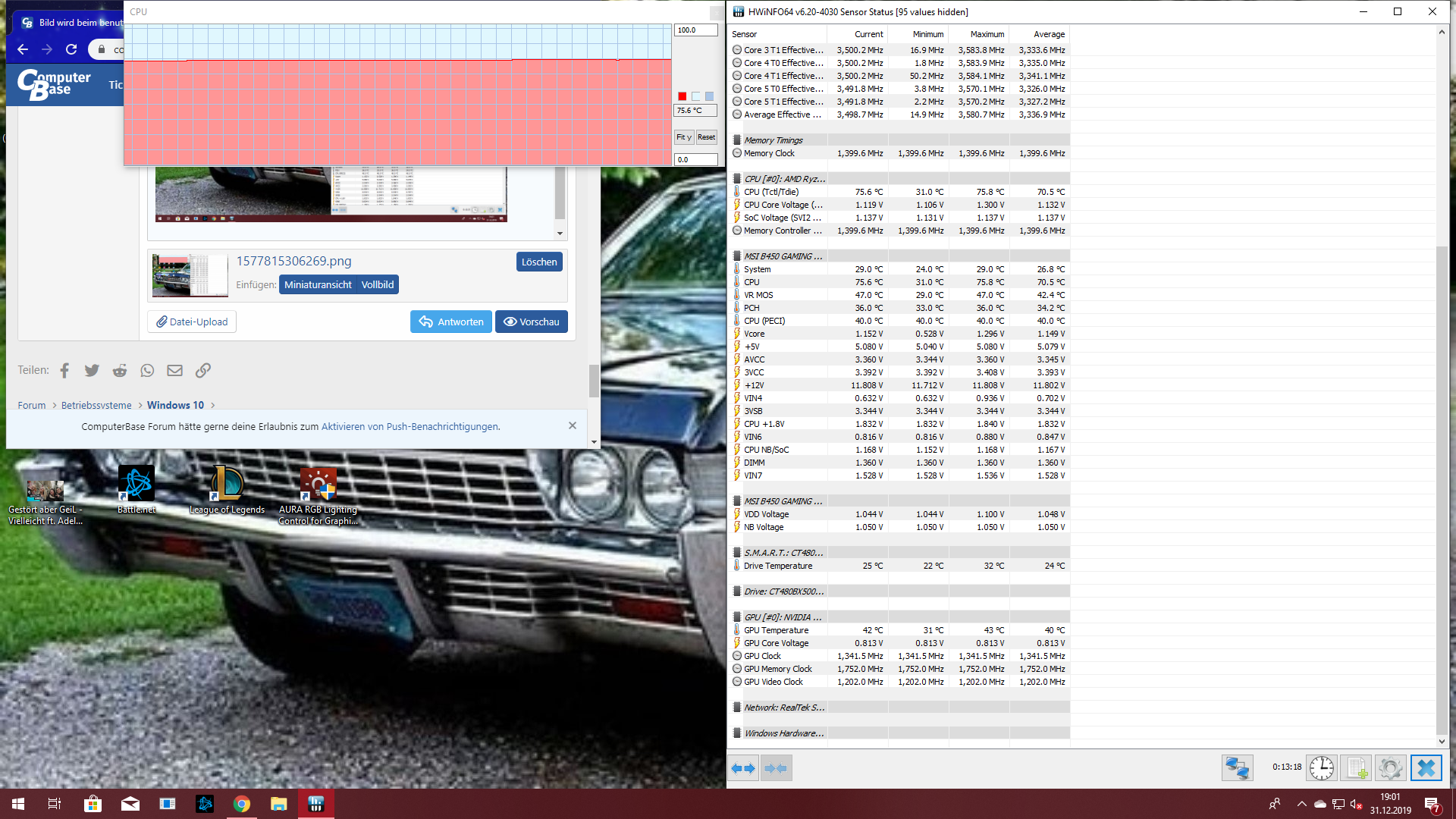Click the Löschen button for the attachment

538,262
